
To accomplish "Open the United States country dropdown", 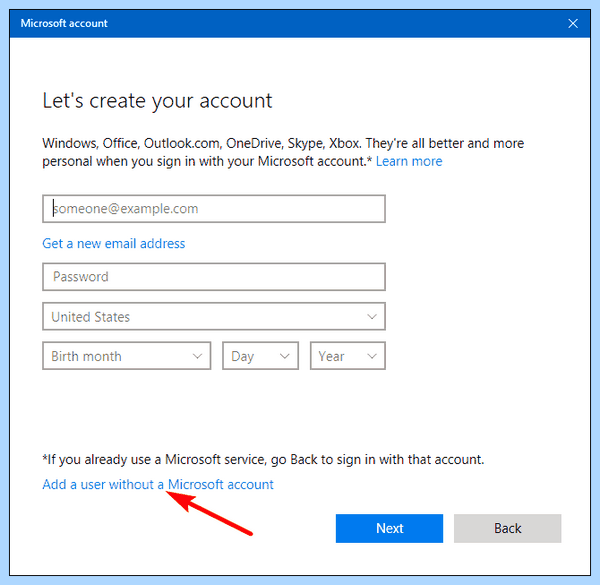I will pyautogui.click(x=214, y=316).
